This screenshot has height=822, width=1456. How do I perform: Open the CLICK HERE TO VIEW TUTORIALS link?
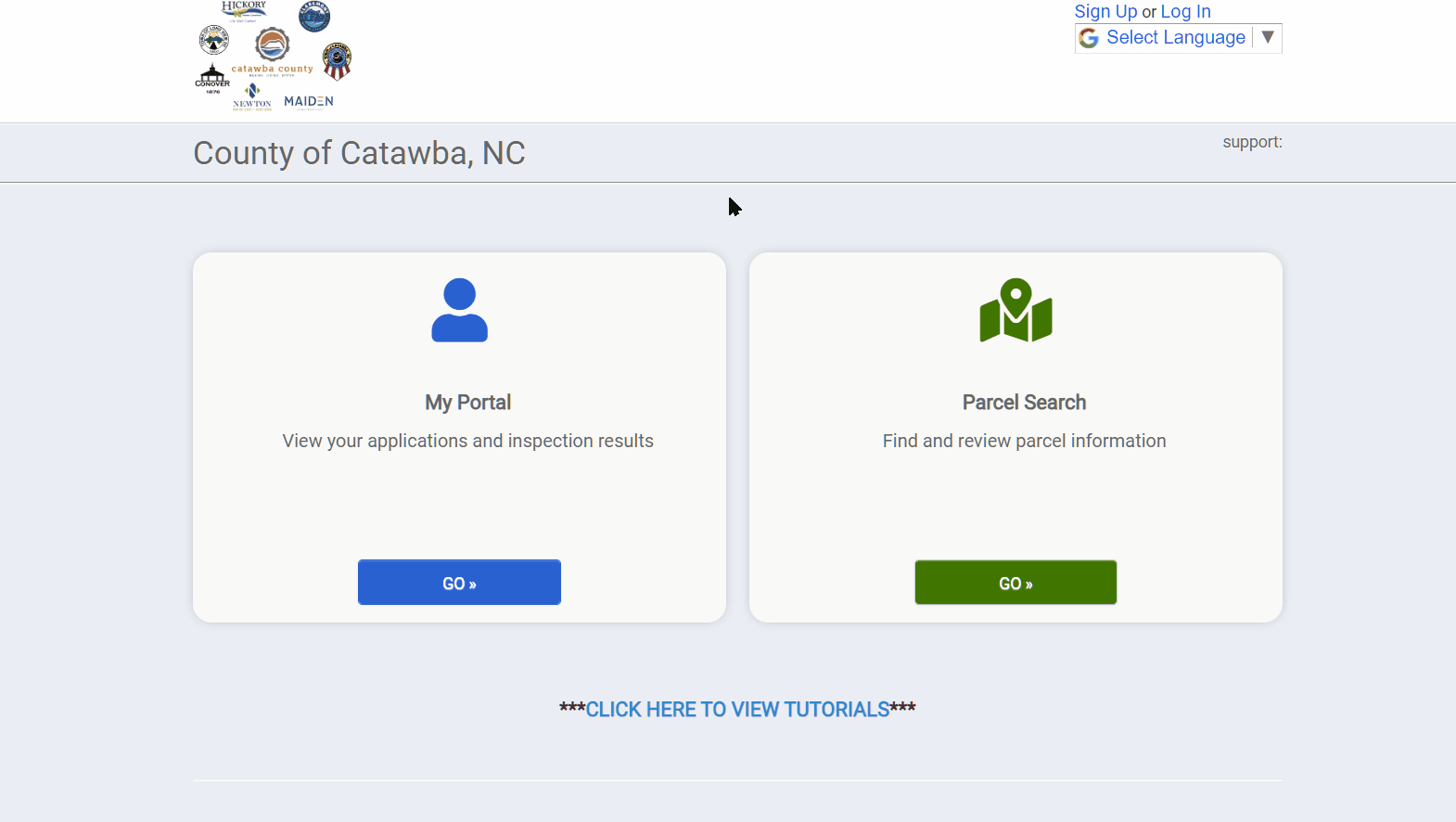737,710
